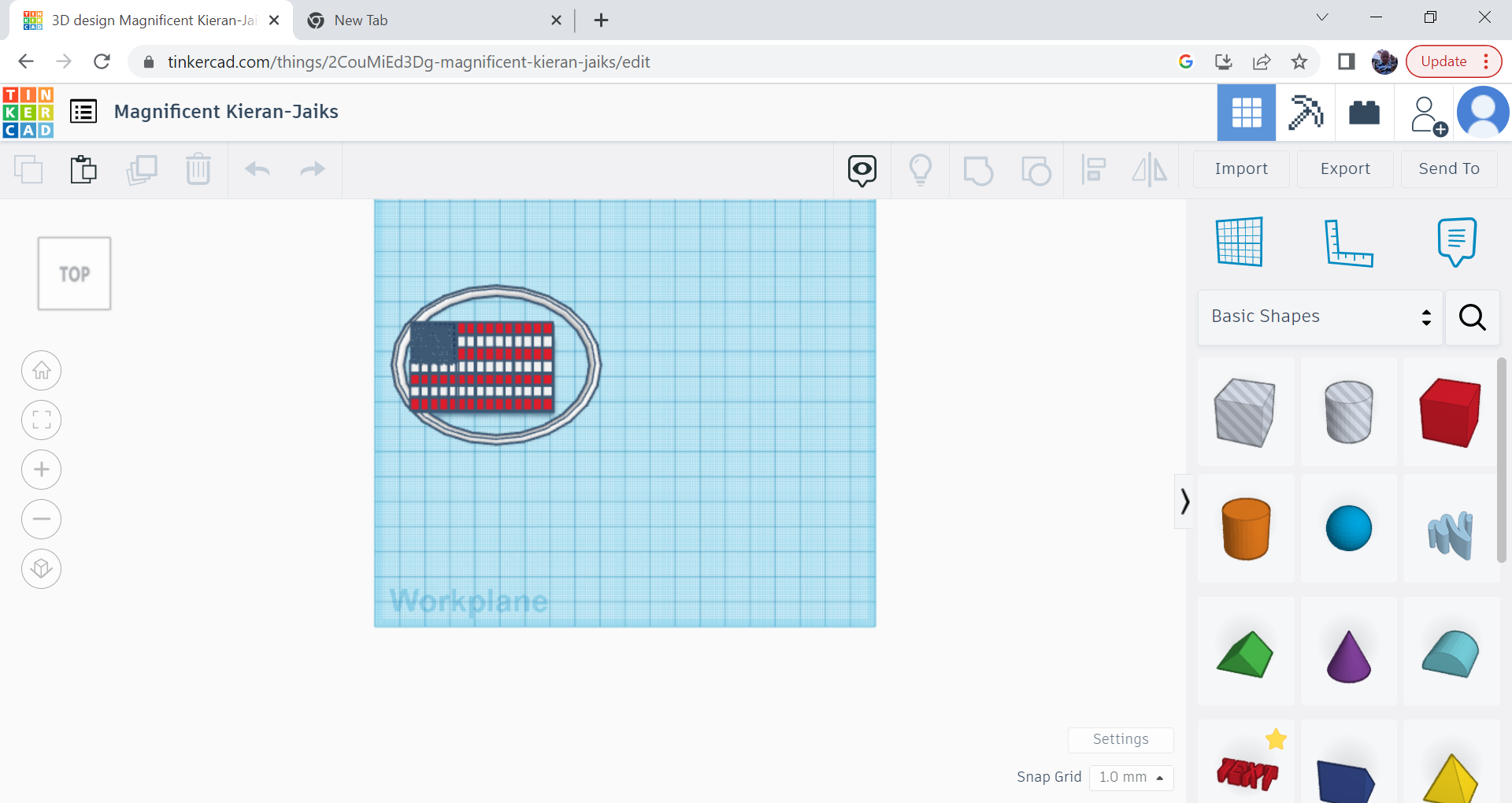Viewport: 1512px width, 803px height.
Task: Pick the blue Sphere shape
Action: (1348, 528)
